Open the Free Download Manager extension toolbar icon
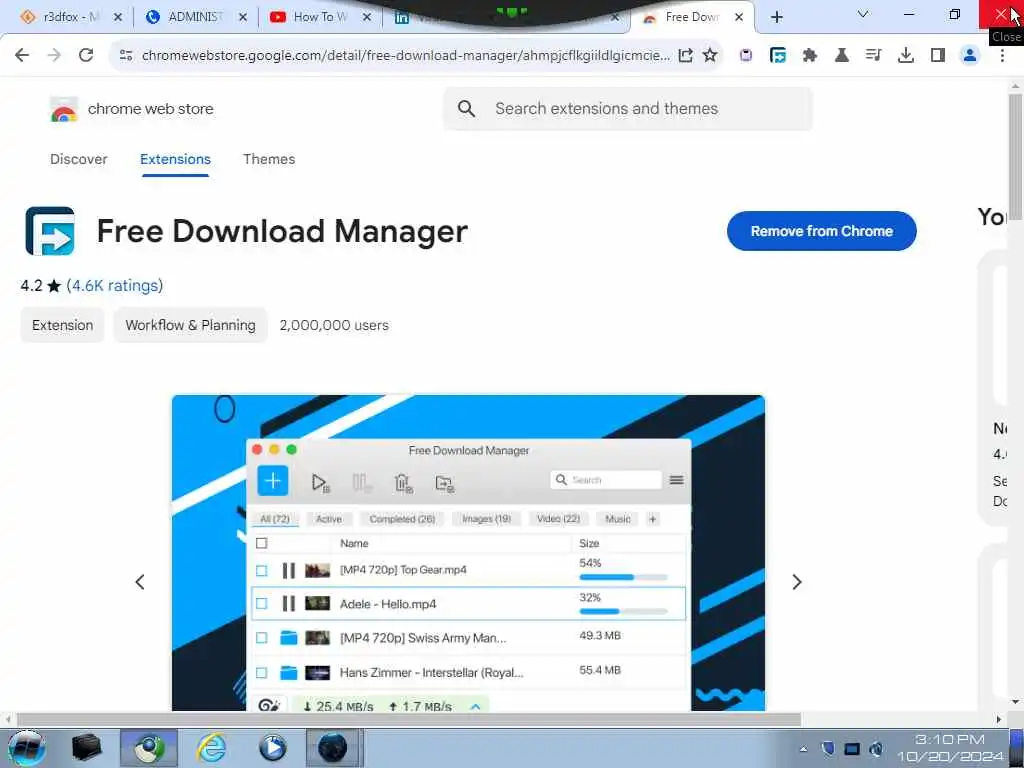Screen dimensions: 1024x768 778,56
